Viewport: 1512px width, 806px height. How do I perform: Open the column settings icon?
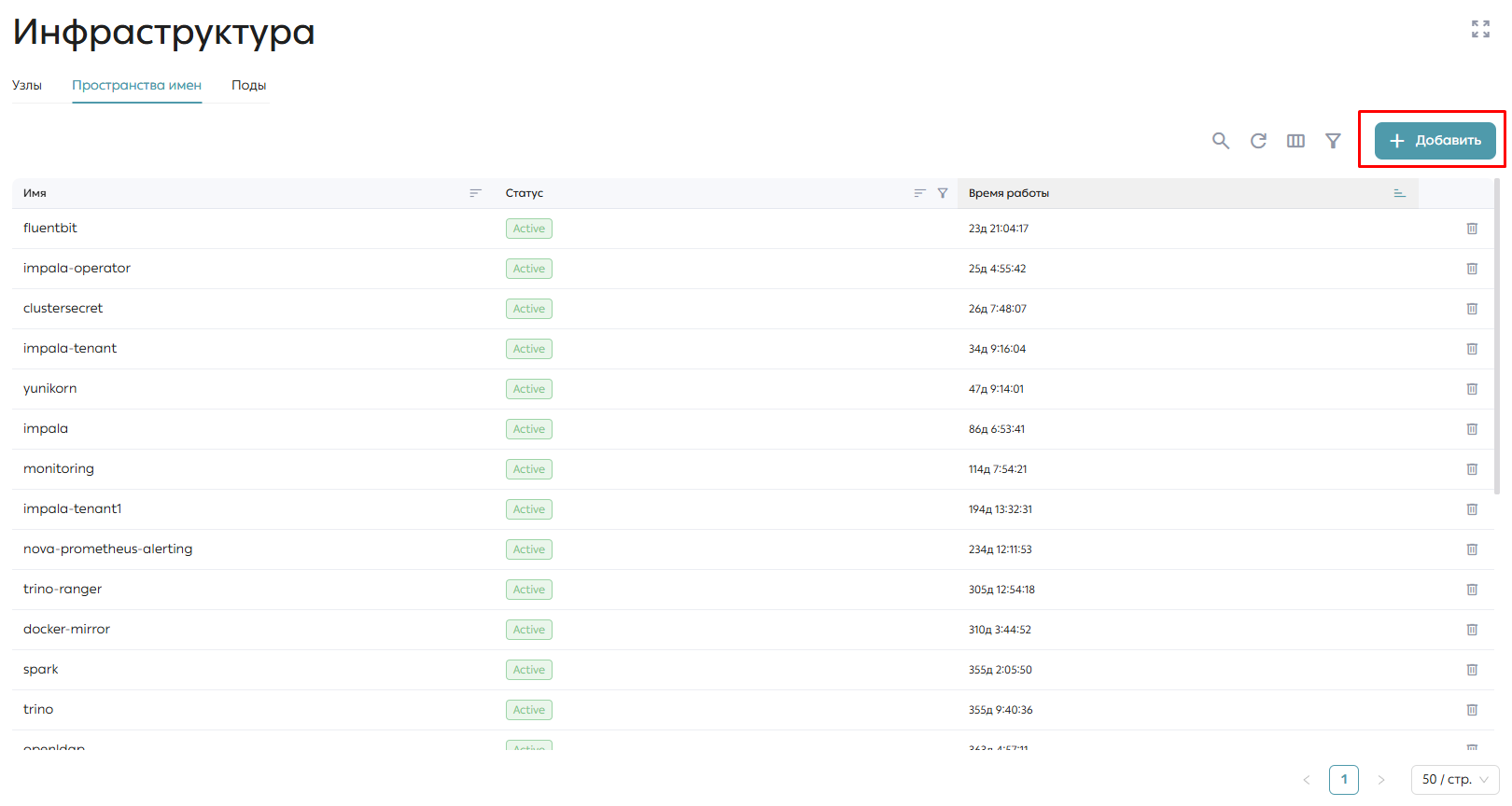click(x=1295, y=141)
